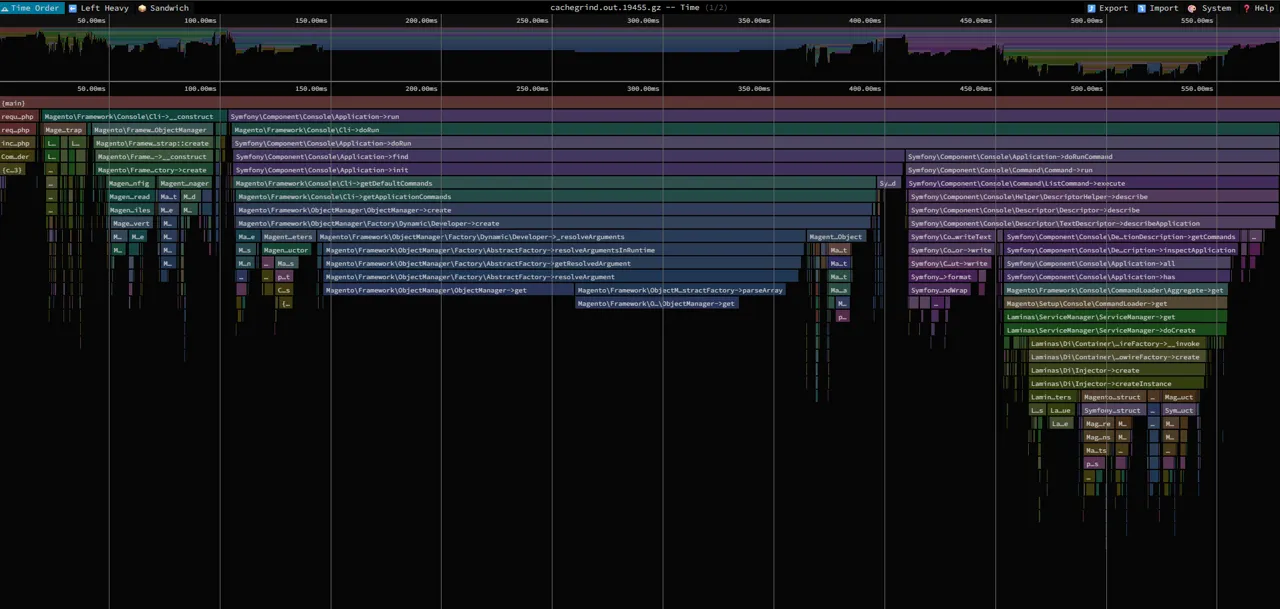Open the Sandwich view

[163, 8]
